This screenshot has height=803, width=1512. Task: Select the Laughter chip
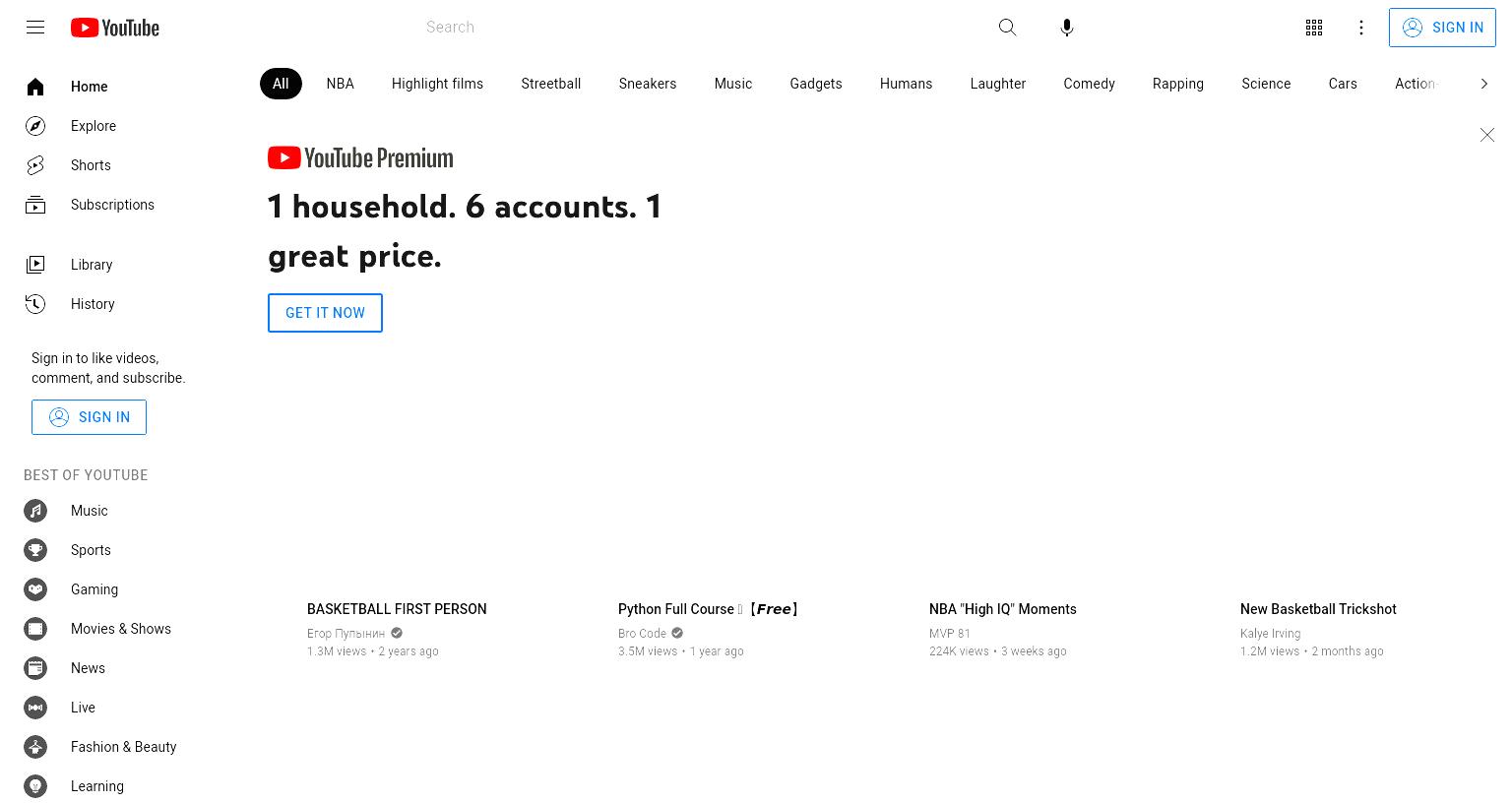pyautogui.click(x=998, y=84)
